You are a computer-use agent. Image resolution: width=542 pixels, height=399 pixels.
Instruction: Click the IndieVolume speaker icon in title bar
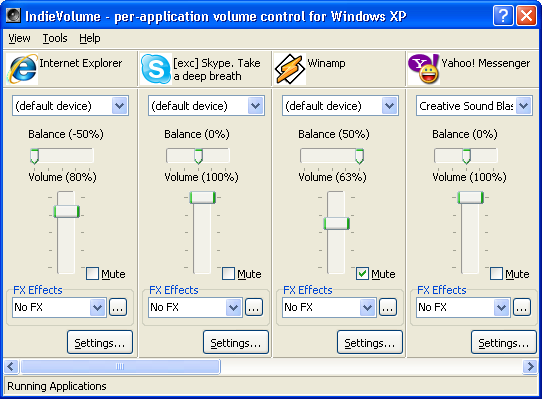pyautogui.click(x=13, y=16)
